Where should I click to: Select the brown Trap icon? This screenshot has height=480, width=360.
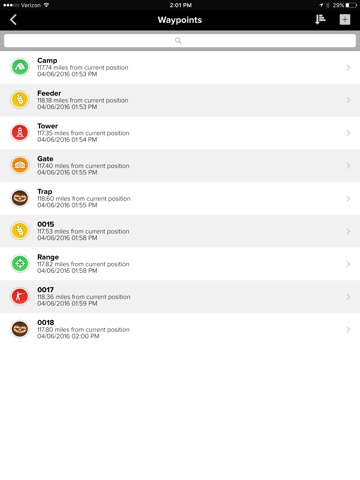[x=20, y=198]
